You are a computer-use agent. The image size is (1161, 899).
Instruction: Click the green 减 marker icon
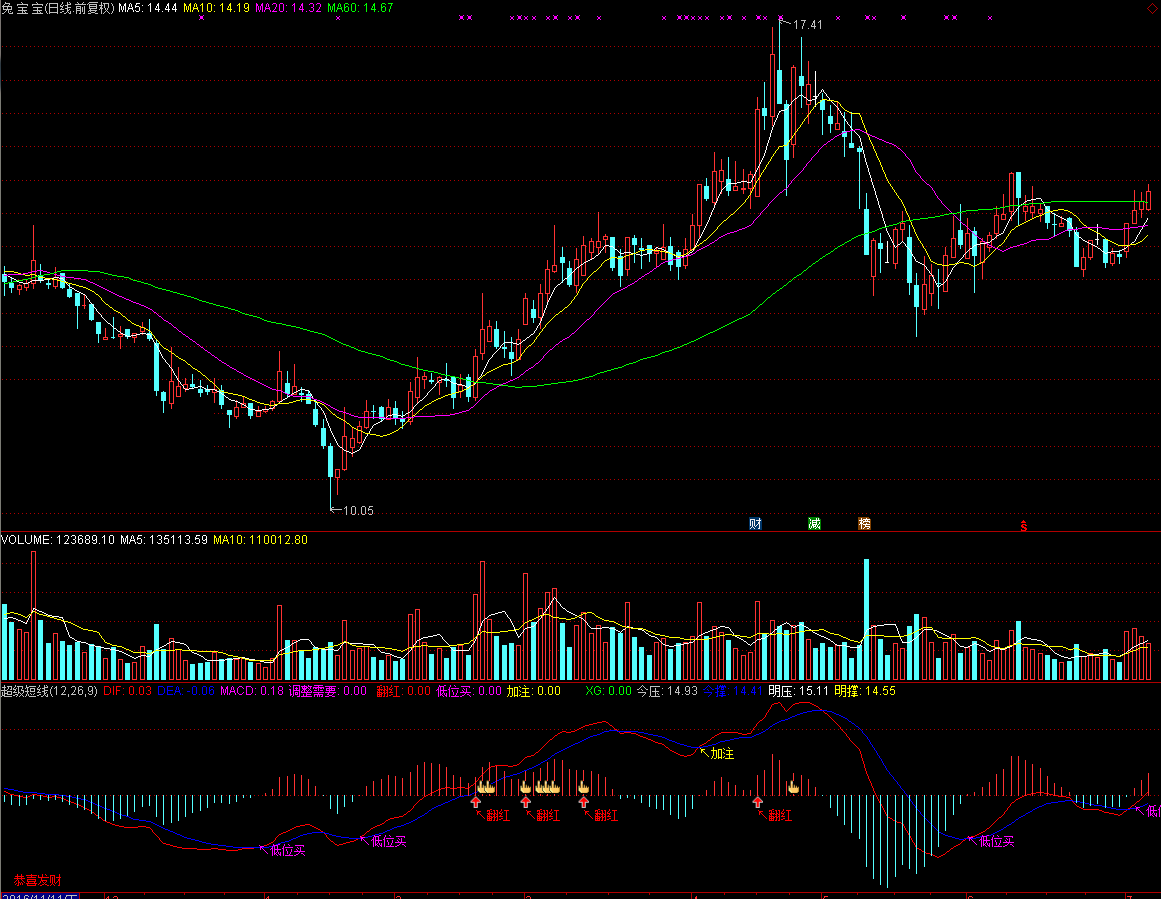(814, 523)
